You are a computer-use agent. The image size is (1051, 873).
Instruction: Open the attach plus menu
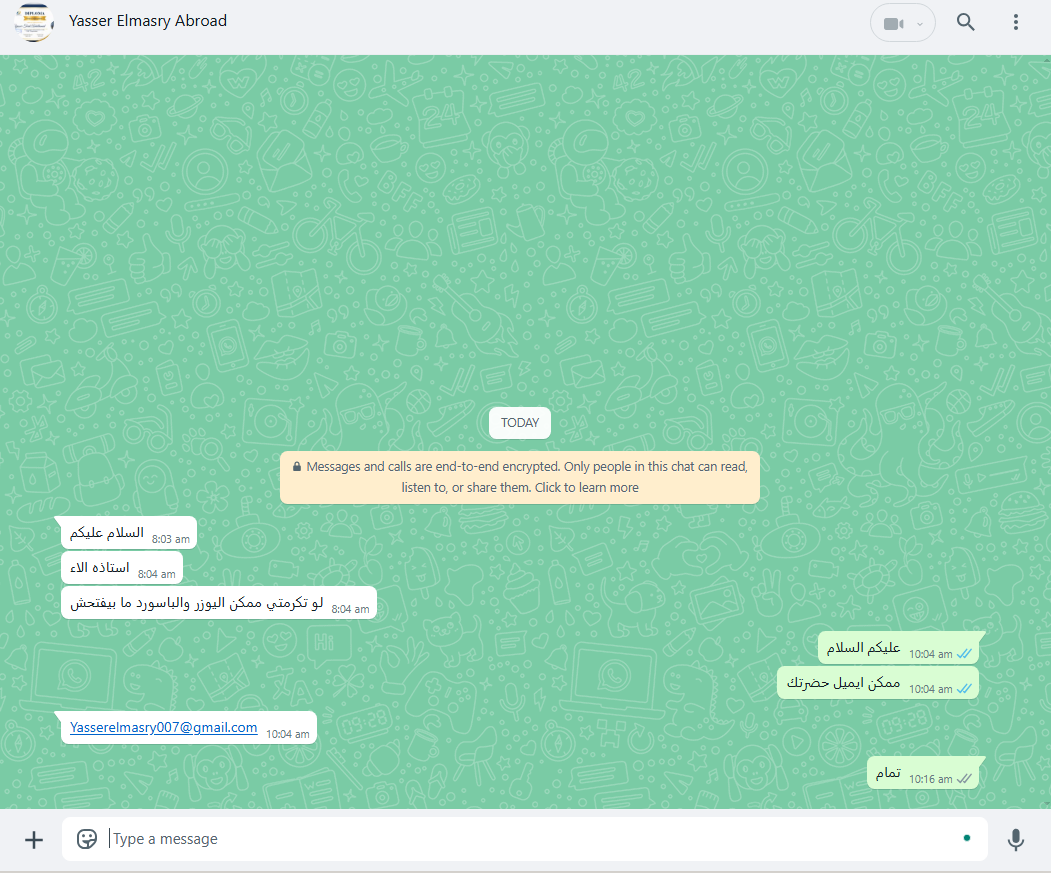34,839
